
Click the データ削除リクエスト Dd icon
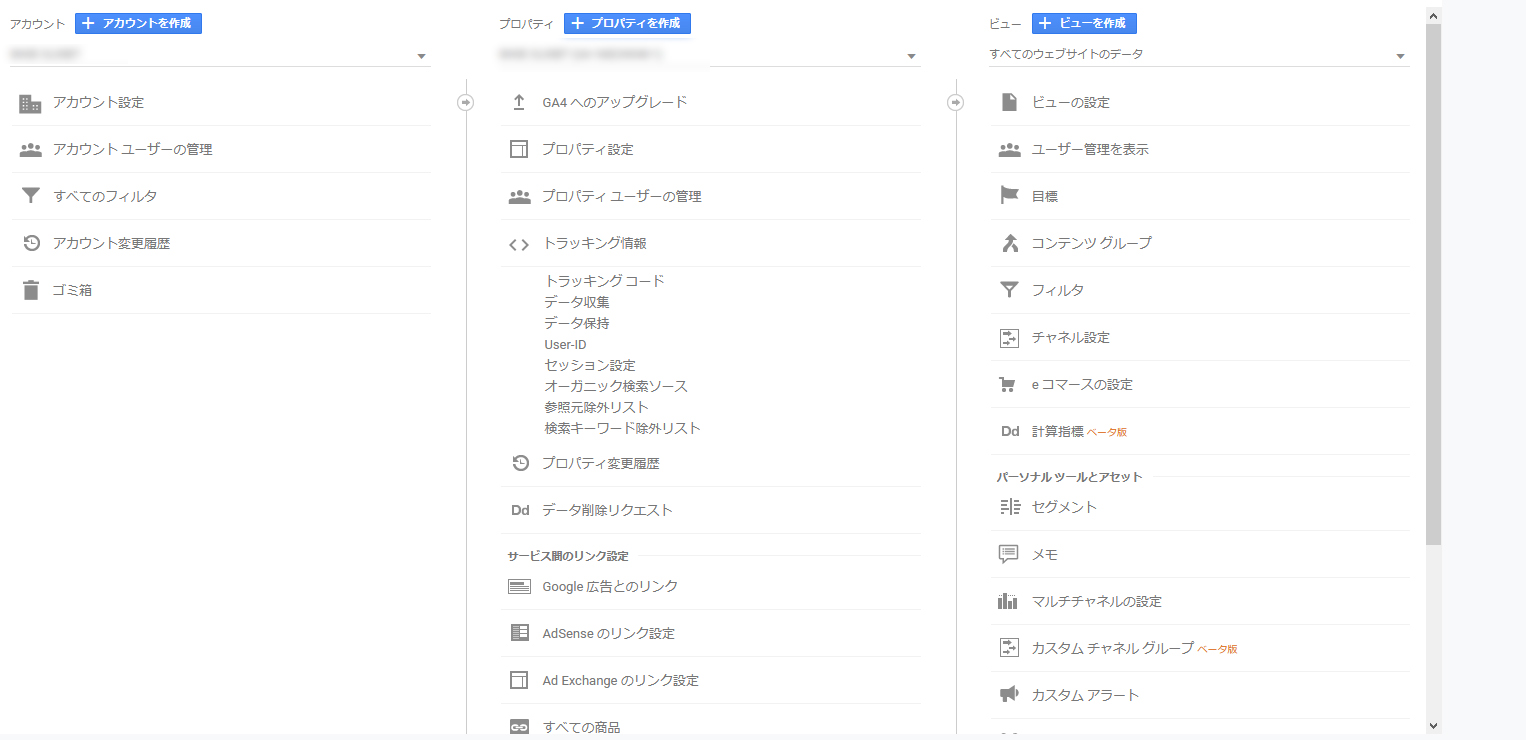click(520, 510)
